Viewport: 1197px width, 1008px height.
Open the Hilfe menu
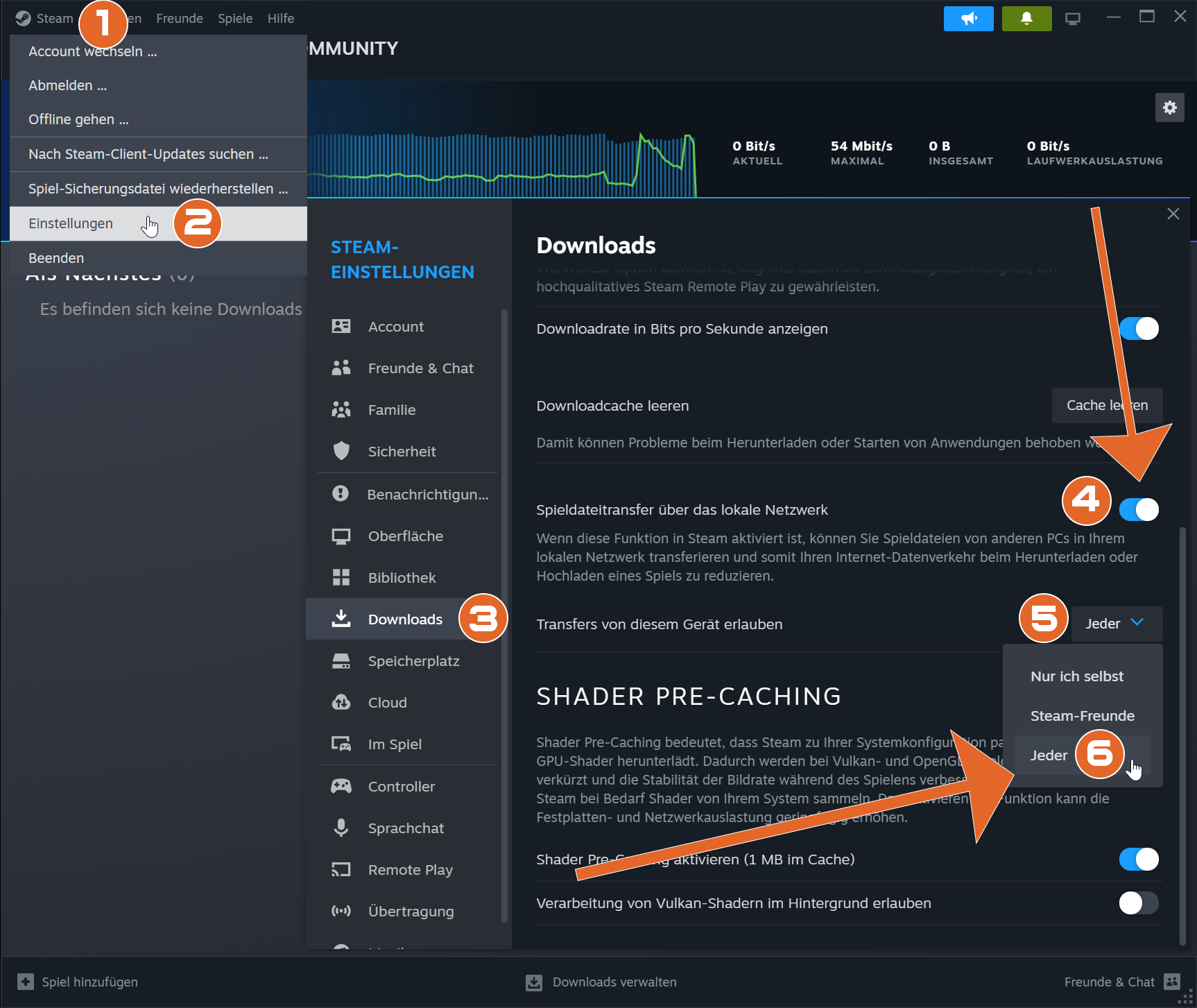click(x=281, y=19)
